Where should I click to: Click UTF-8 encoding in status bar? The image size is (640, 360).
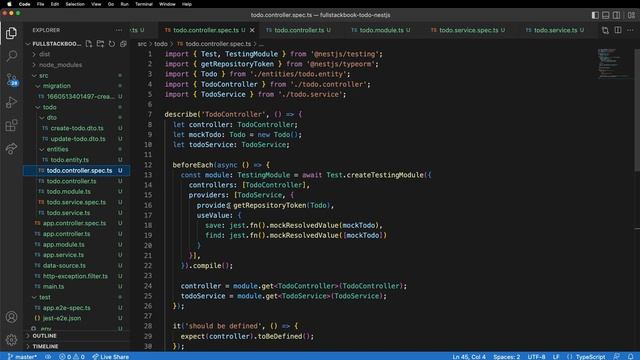tap(536, 356)
